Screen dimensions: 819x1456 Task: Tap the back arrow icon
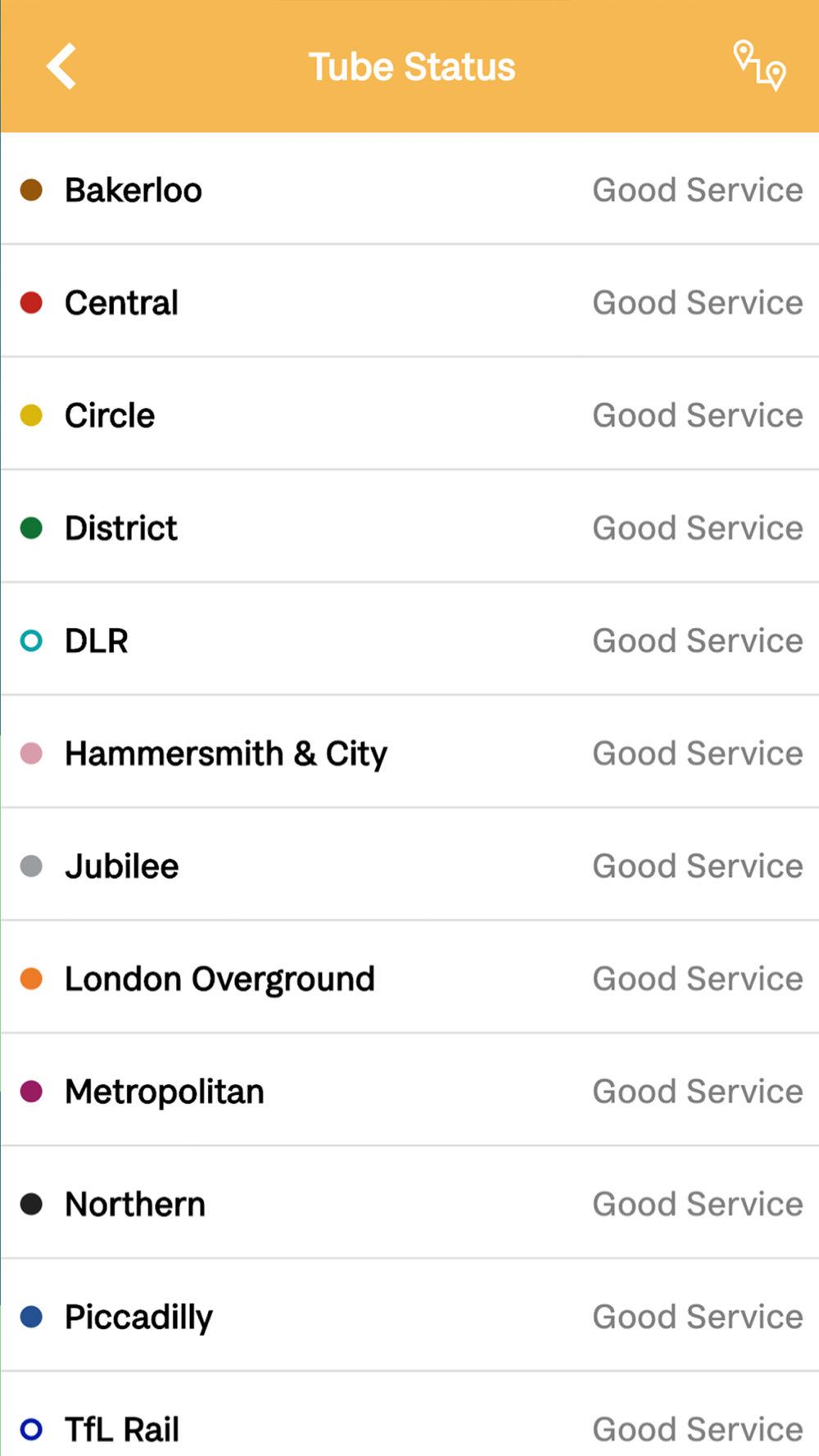point(61,66)
